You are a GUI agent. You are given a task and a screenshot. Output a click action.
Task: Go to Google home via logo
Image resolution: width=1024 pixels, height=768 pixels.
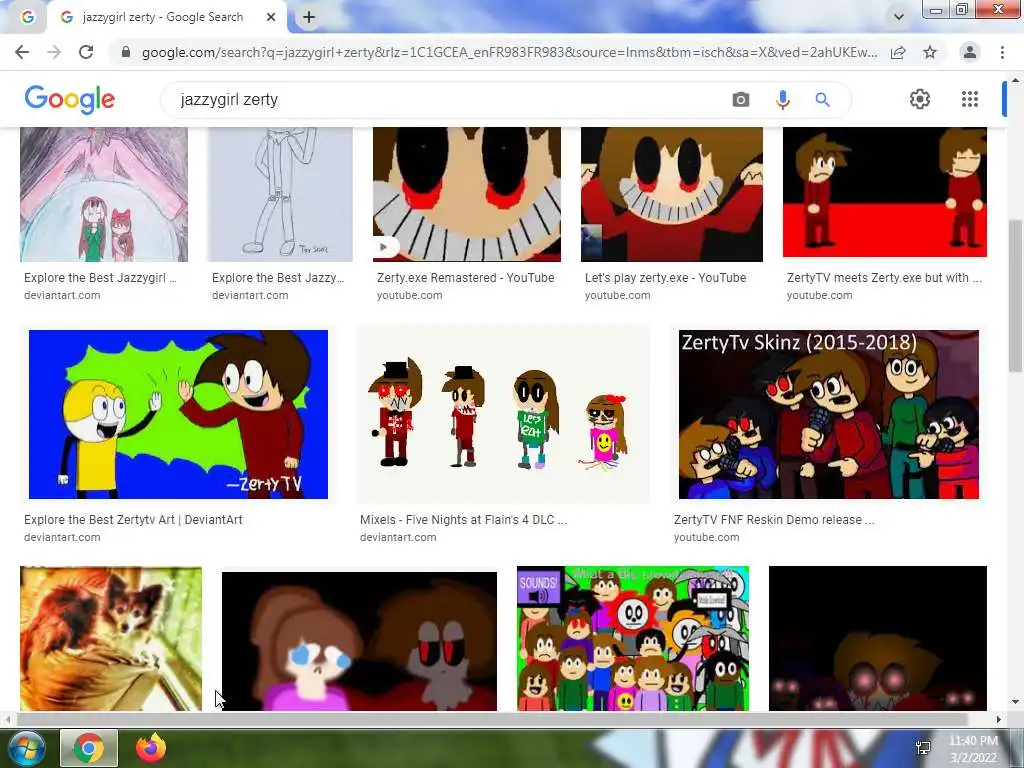pyautogui.click(x=69, y=99)
